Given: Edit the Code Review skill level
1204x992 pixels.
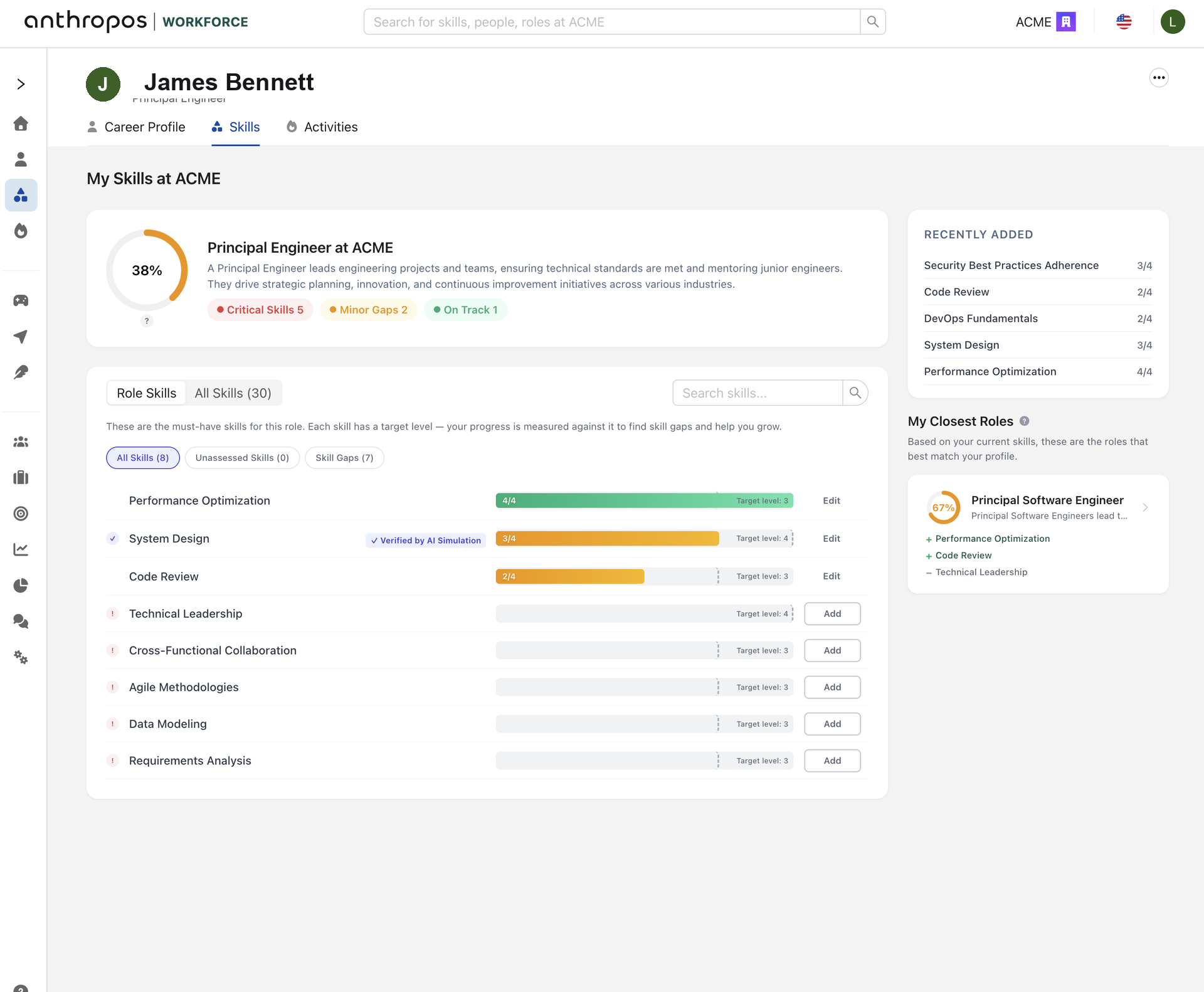Looking at the screenshot, I should click(832, 576).
